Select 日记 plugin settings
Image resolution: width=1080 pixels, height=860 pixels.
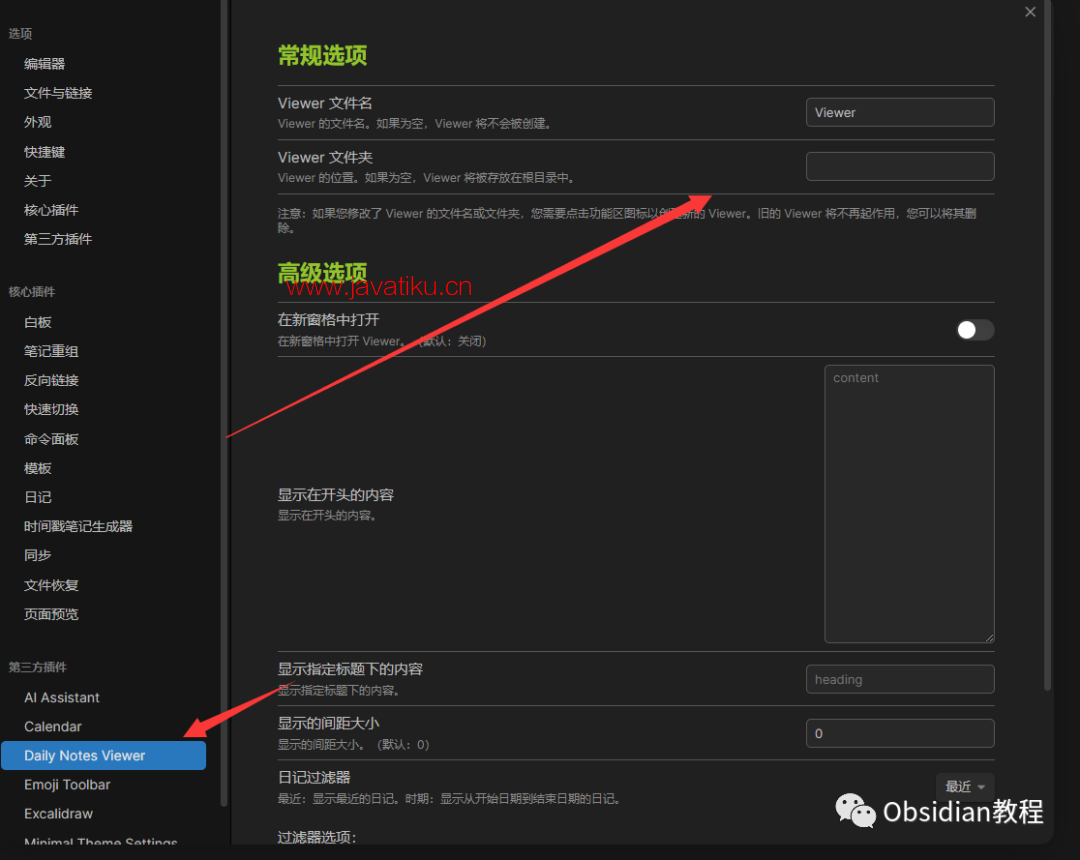(37, 497)
